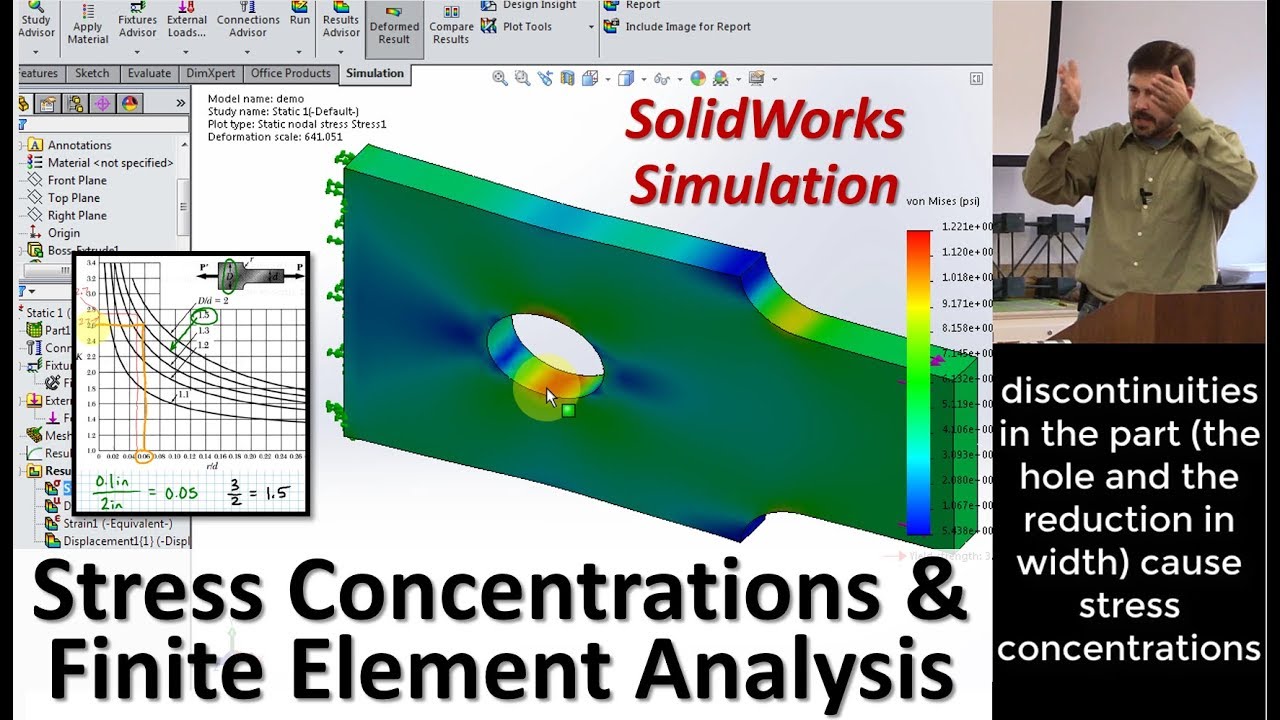Screen dimensions: 1280x720
Task: Click the green probe marker on the model
Action: 567,410
